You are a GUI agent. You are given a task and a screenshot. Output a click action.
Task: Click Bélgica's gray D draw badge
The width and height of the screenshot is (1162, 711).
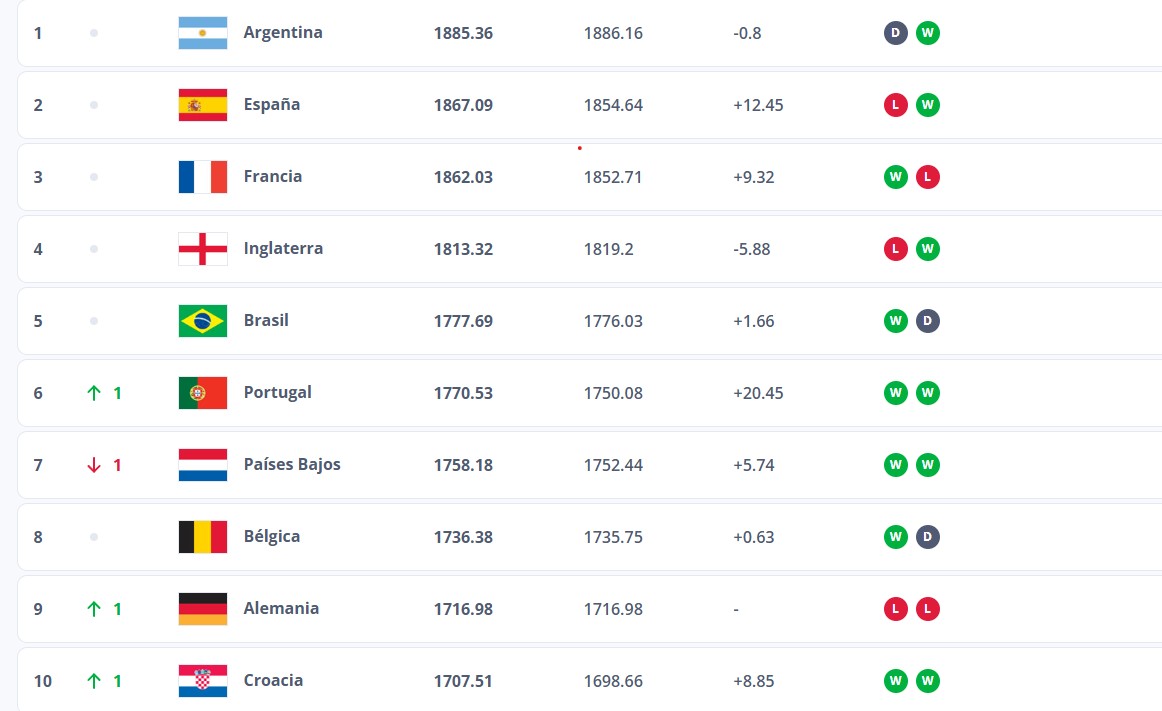coord(928,537)
